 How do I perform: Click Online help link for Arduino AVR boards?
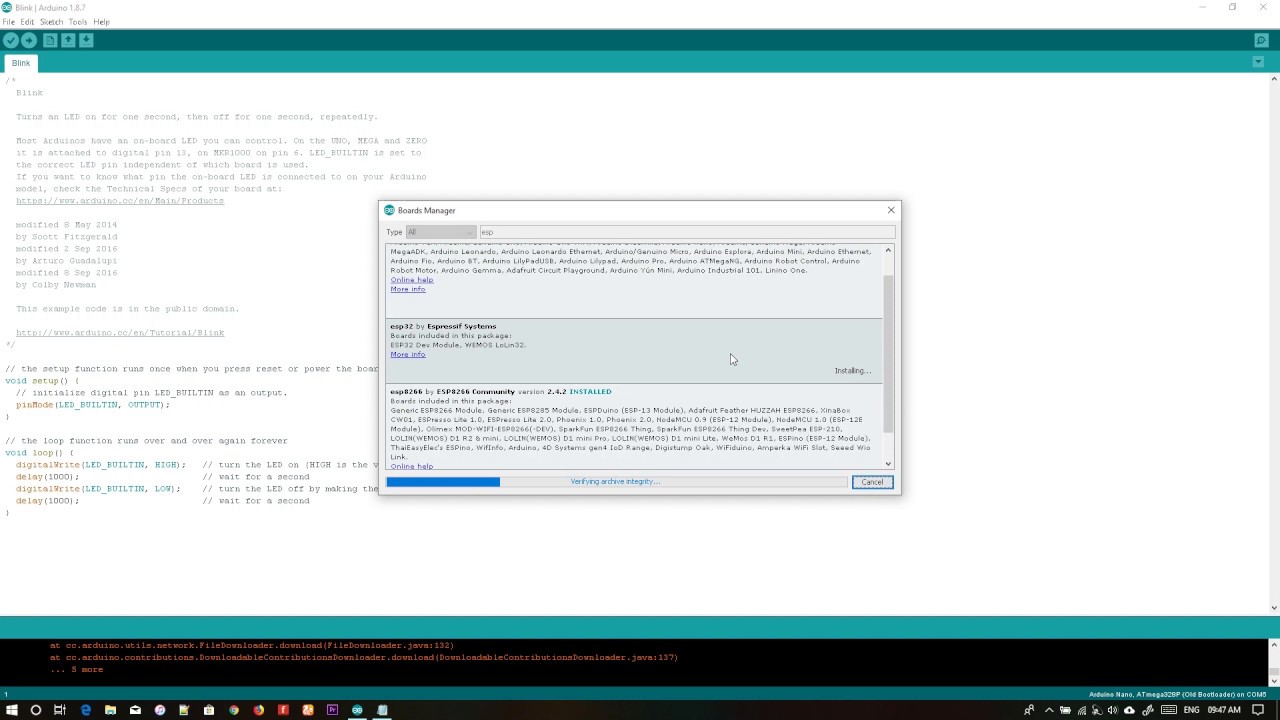coord(412,280)
